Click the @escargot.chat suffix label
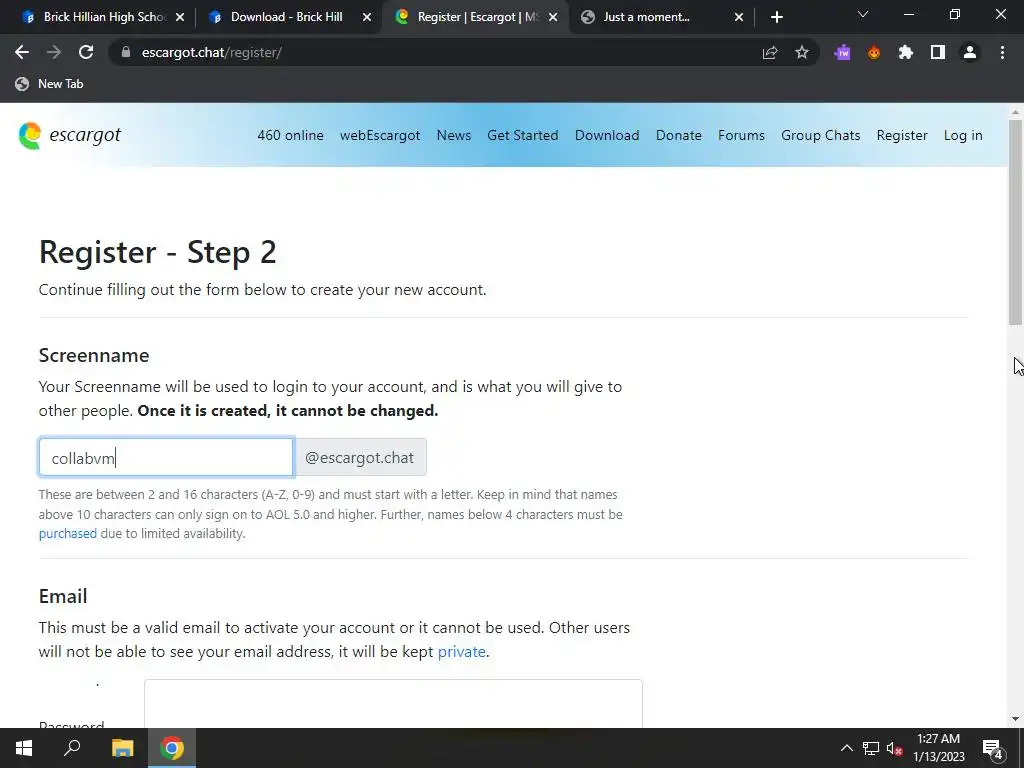The width and height of the screenshot is (1024, 768). click(360, 457)
